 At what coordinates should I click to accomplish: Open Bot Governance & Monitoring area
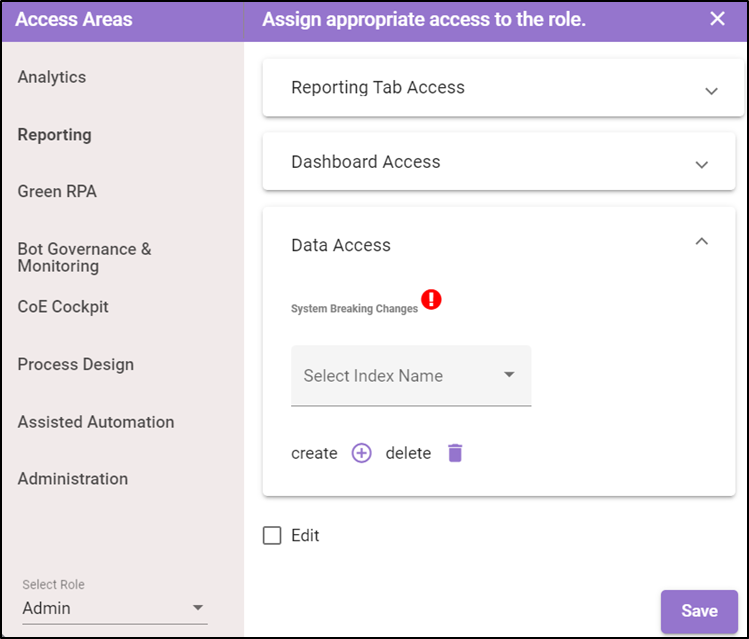click(x=85, y=257)
